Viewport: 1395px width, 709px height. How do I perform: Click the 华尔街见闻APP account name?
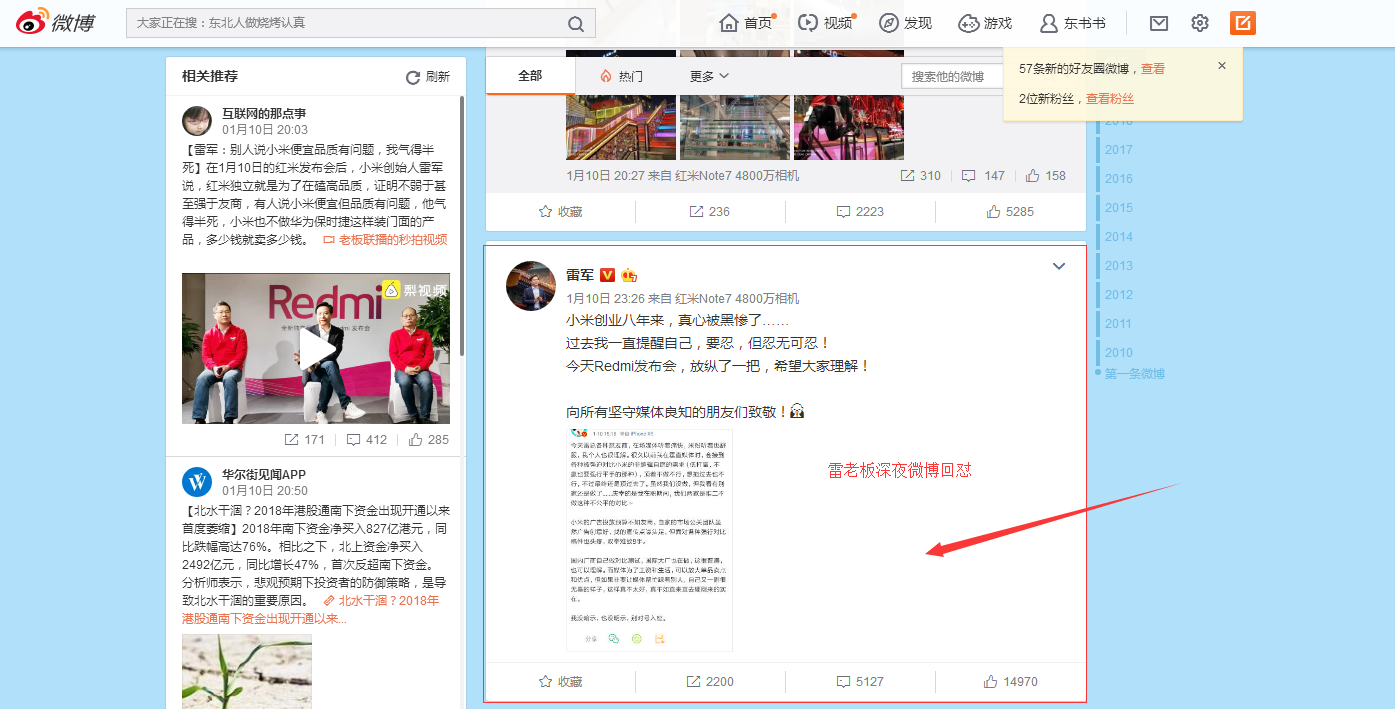tap(264, 475)
